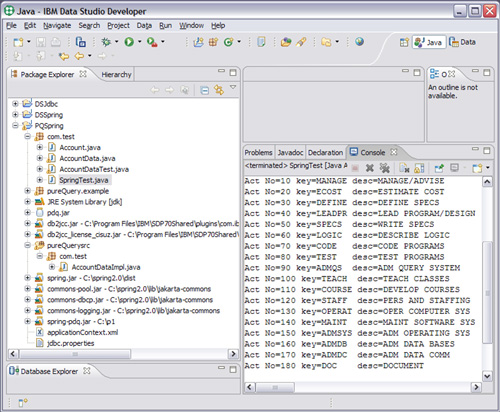Select the Database Explorer tab
This screenshot has width=500, height=412.
[49, 371]
